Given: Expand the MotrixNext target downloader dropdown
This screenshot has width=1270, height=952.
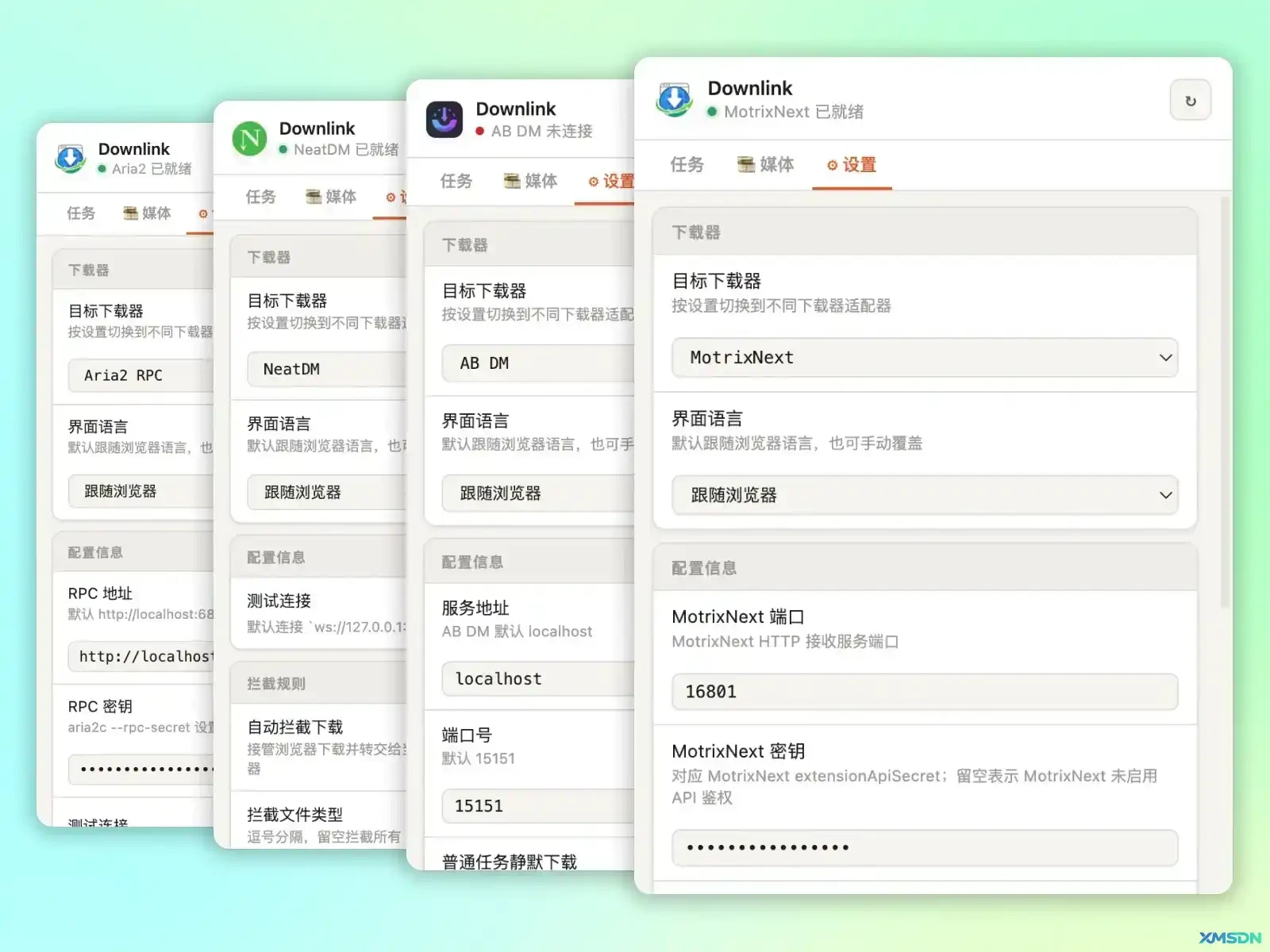Looking at the screenshot, I should [925, 358].
